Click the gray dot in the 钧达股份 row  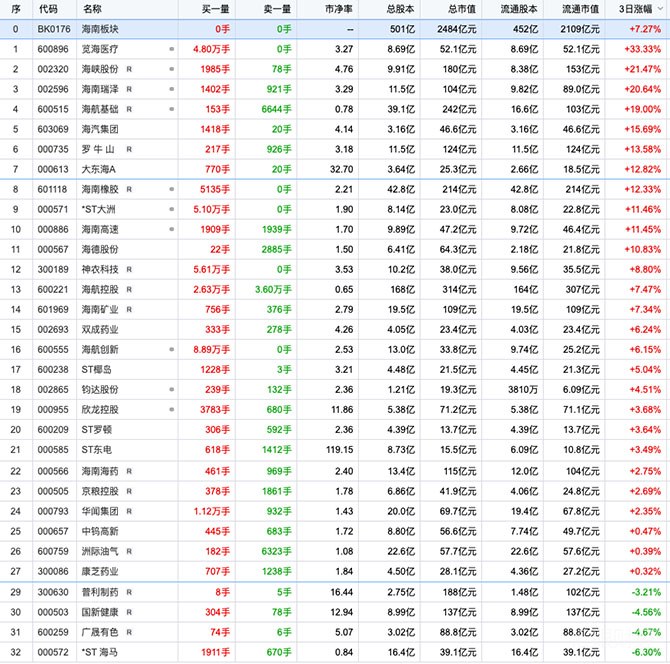[172, 390]
